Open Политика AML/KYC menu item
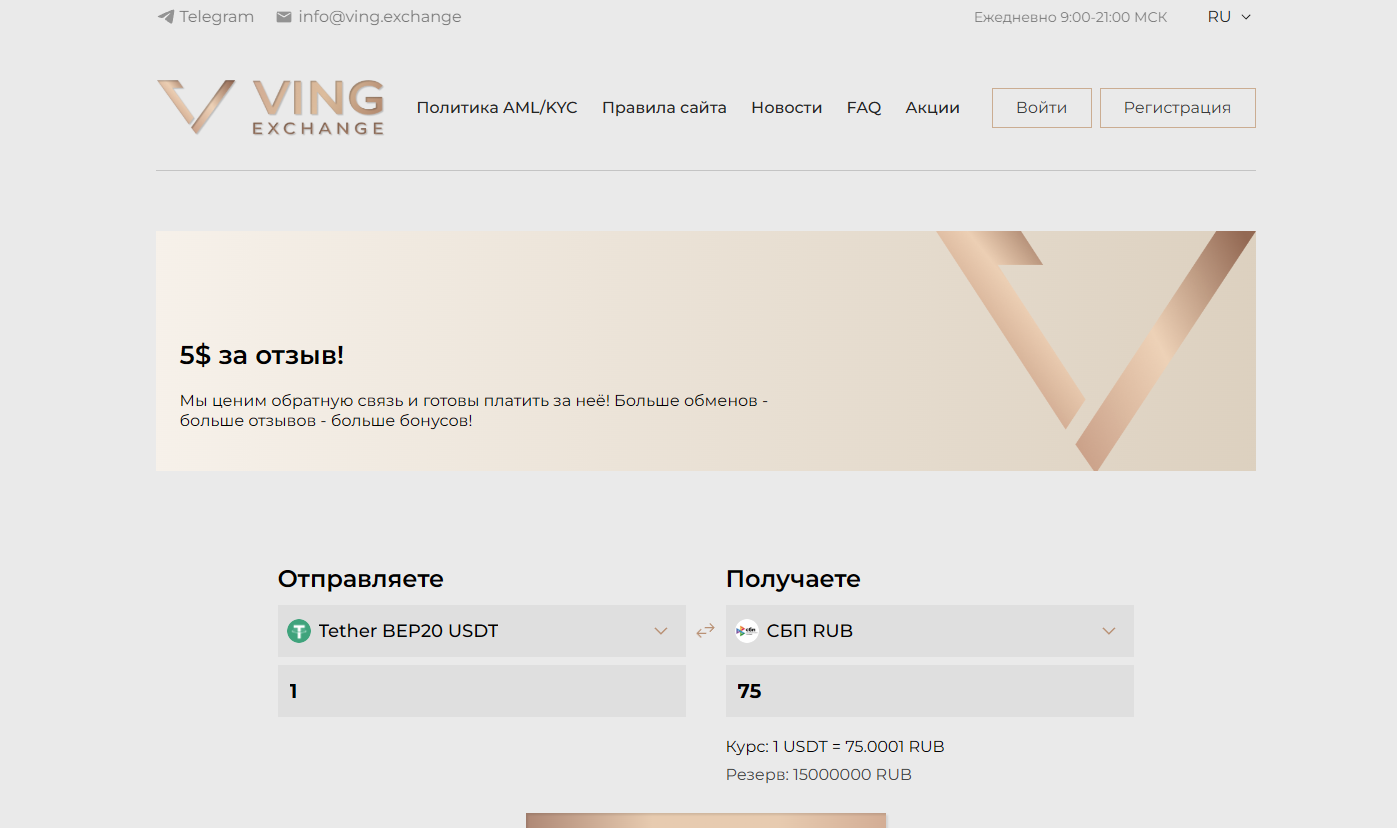Image resolution: width=1397 pixels, height=828 pixels. coord(497,108)
